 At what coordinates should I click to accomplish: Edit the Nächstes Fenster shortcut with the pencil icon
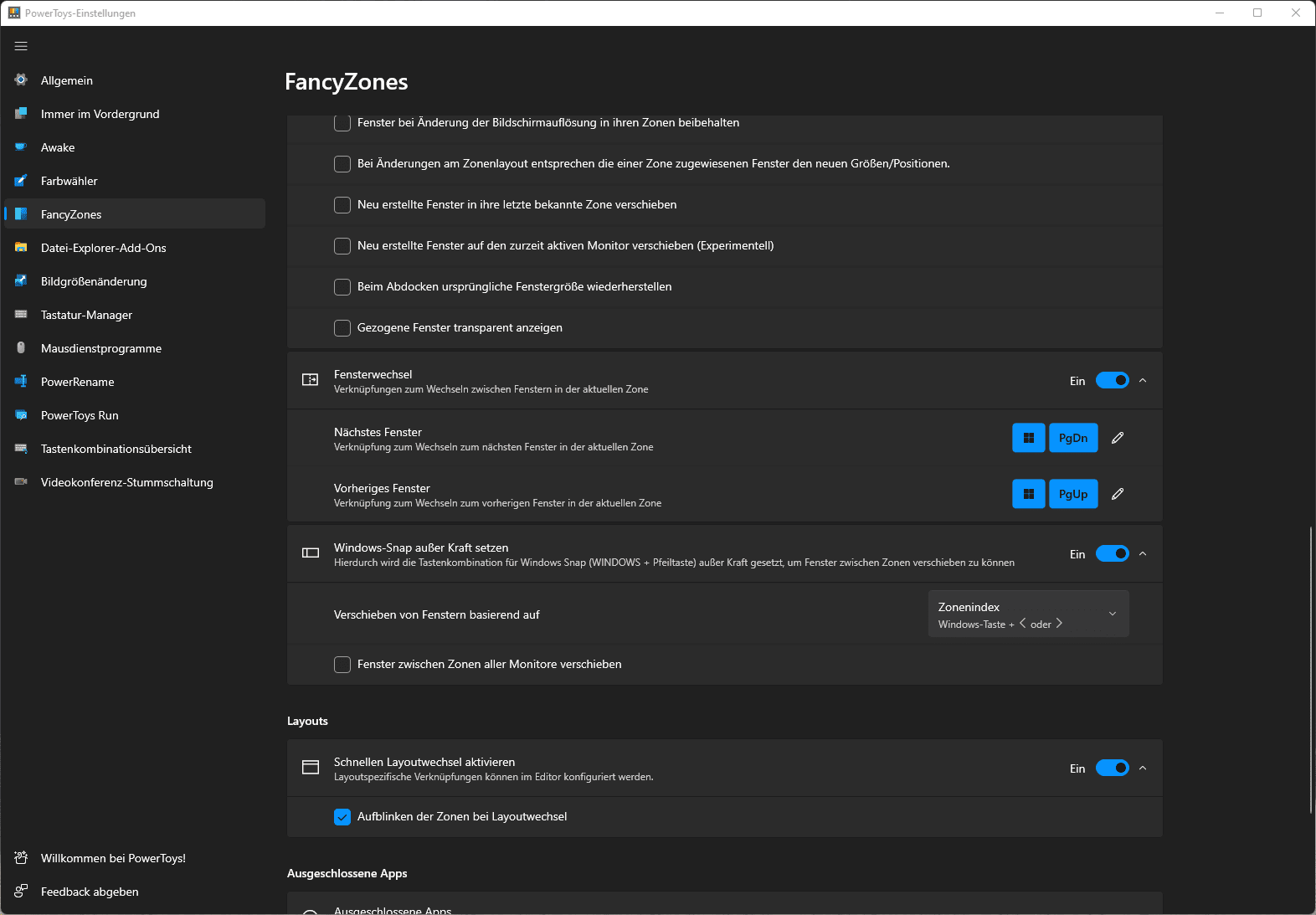(1117, 438)
